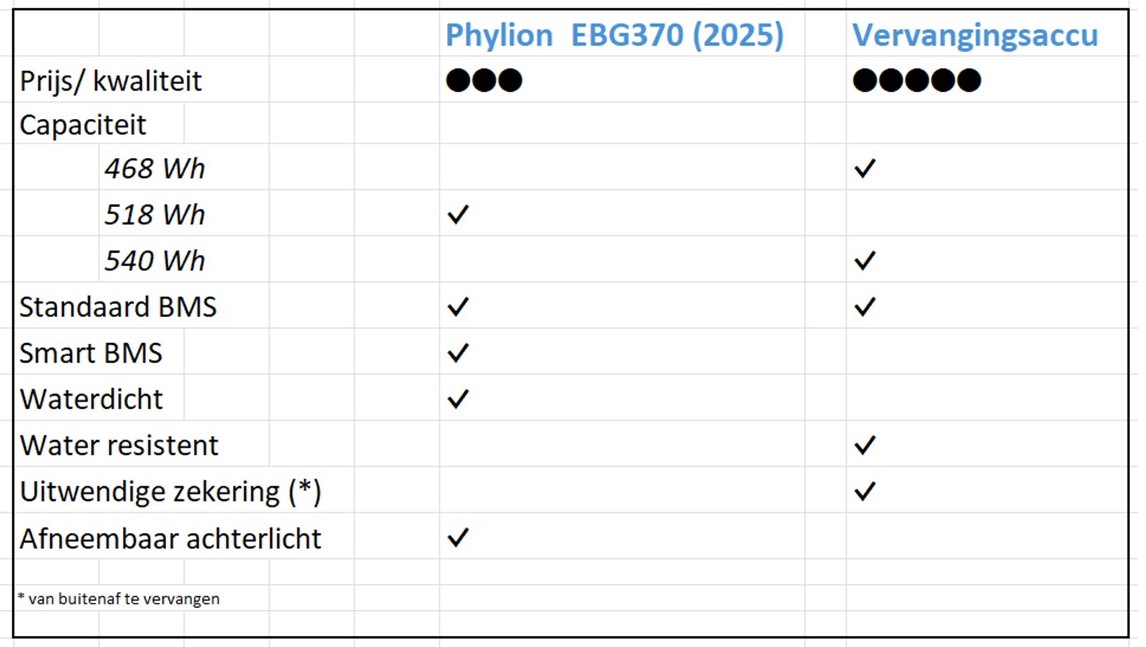Select Vervangingsaccu's Standaard BMS checkmark
The width and height of the screenshot is (1146, 647).
click(x=865, y=306)
